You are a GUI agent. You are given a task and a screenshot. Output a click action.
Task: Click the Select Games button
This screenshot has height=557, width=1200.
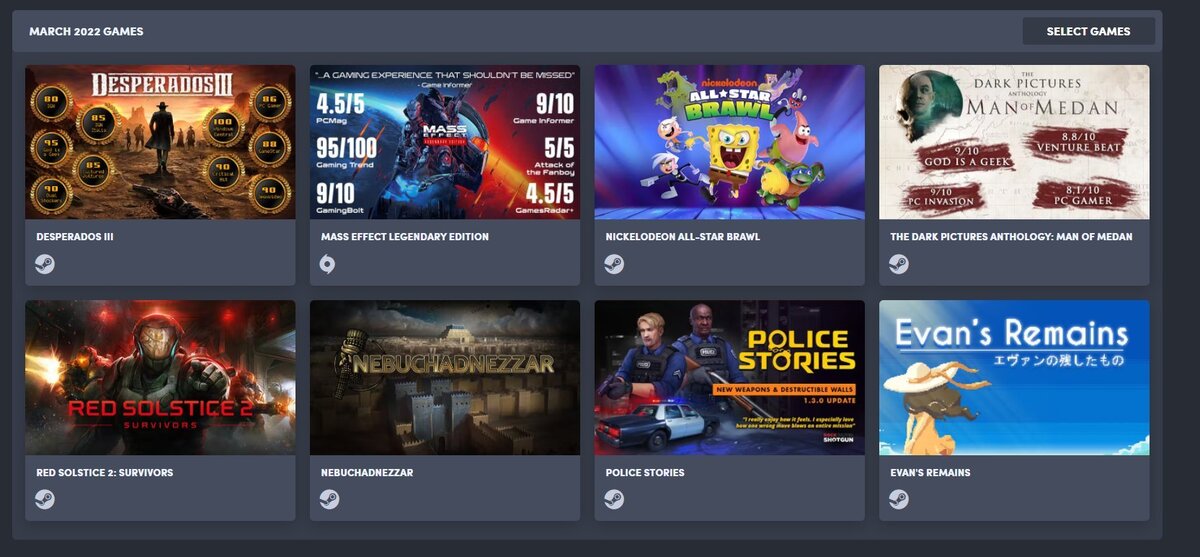[x=1088, y=31]
